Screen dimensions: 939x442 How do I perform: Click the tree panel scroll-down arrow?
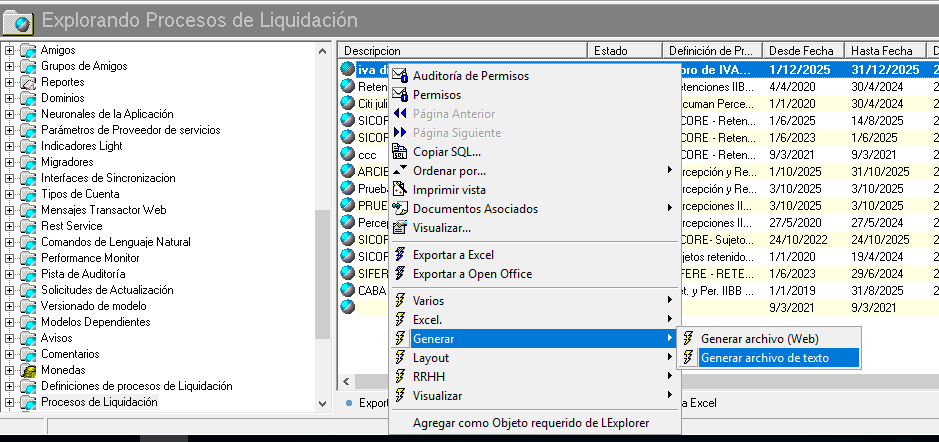coord(323,404)
